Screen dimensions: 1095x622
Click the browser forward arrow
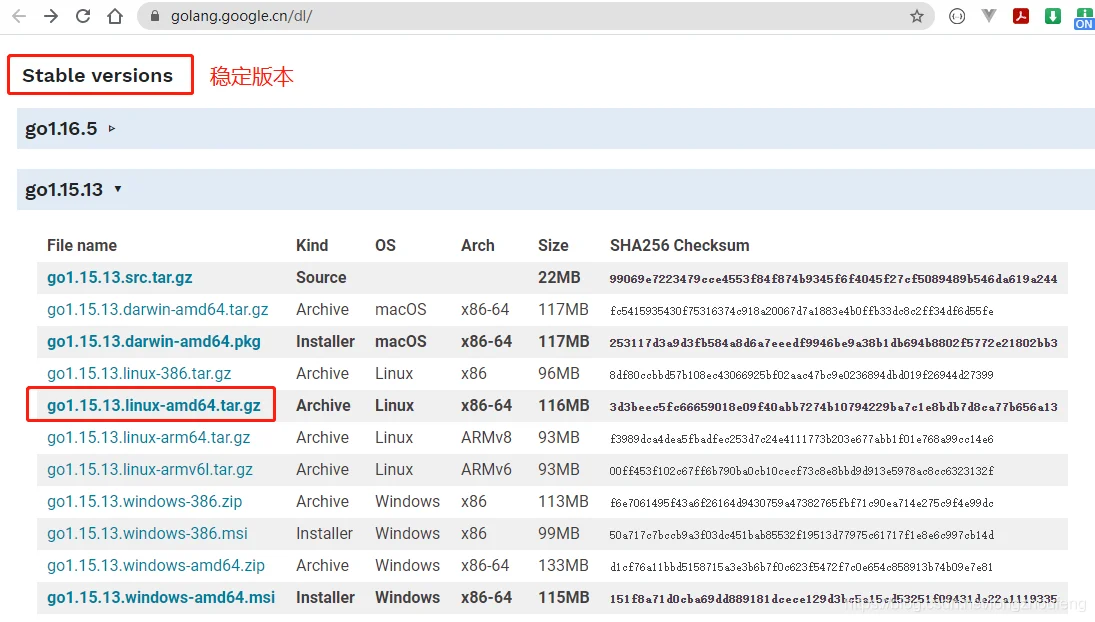[51, 17]
